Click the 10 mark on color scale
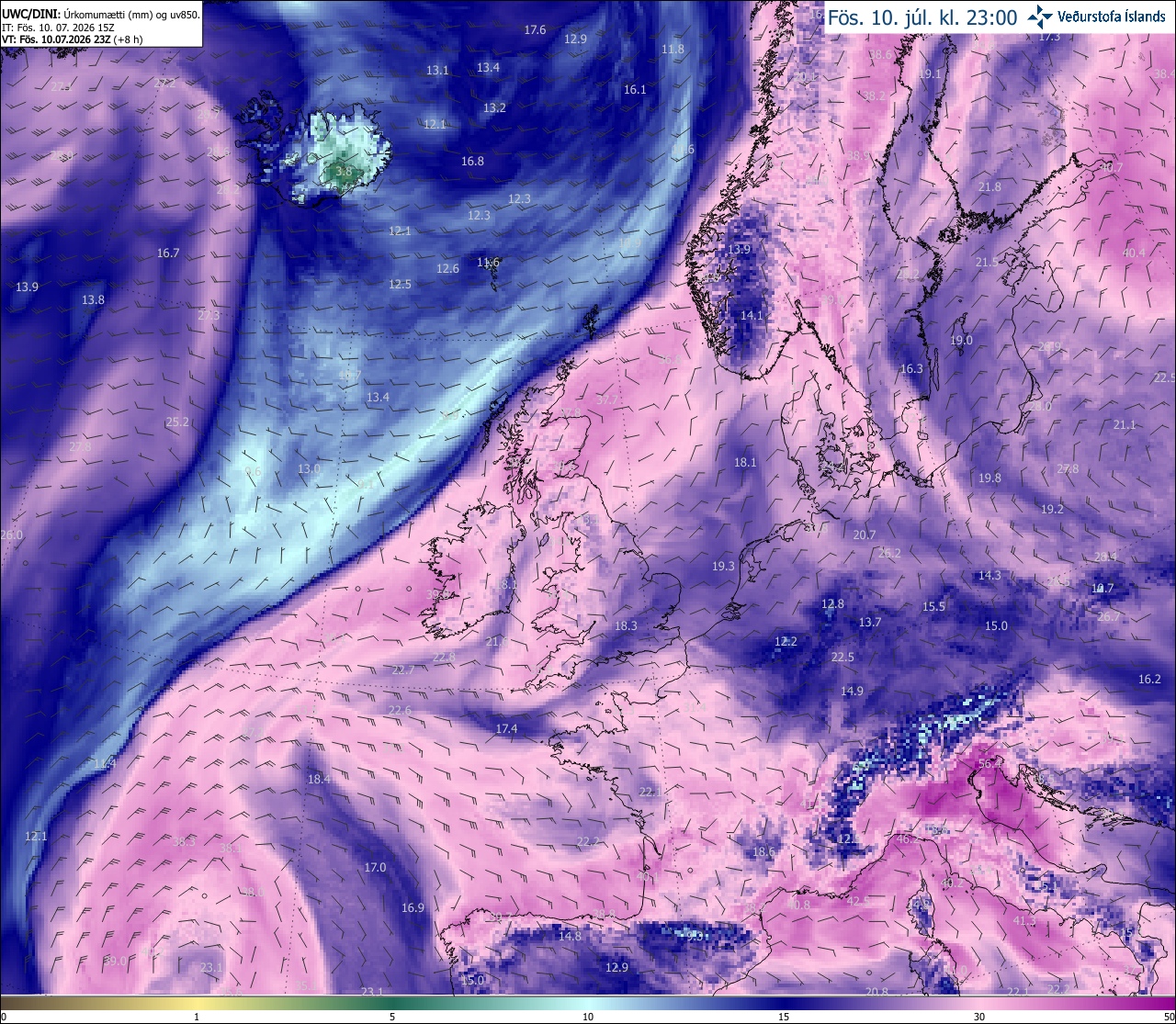Screen dimensions: 1176x1024 pyautogui.click(x=588, y=1017)
